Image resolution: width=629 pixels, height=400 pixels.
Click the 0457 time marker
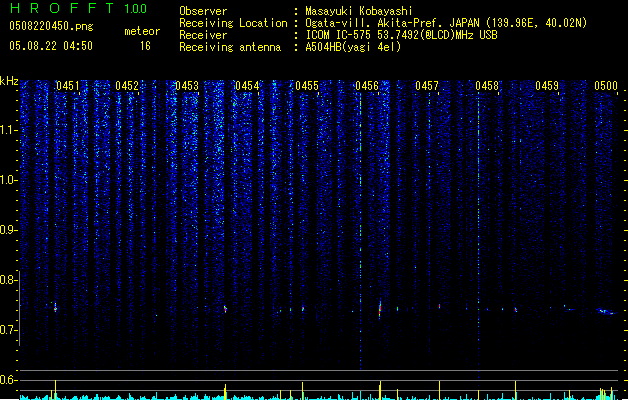(x=427, y=86)
